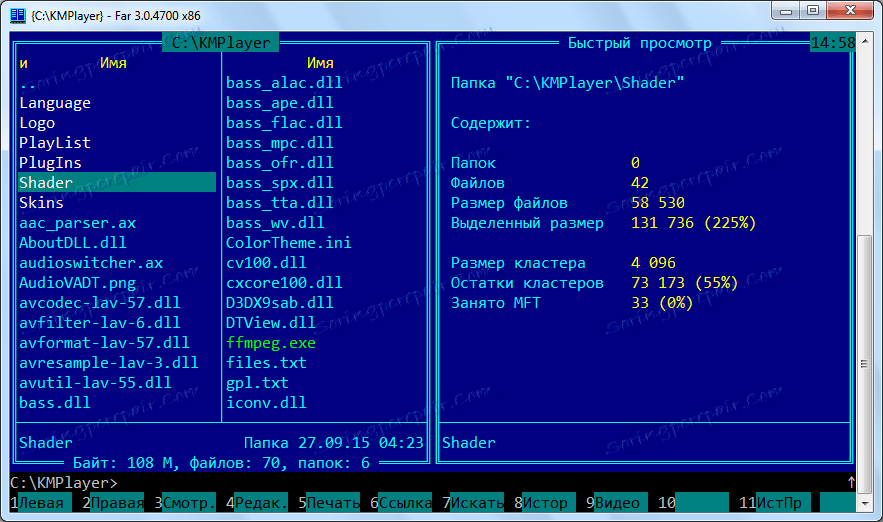Viewport: 883px width, 522px height.
Task: Select the parent directory '..' entry
Action: pyautogui.click(x=28, y=83)
